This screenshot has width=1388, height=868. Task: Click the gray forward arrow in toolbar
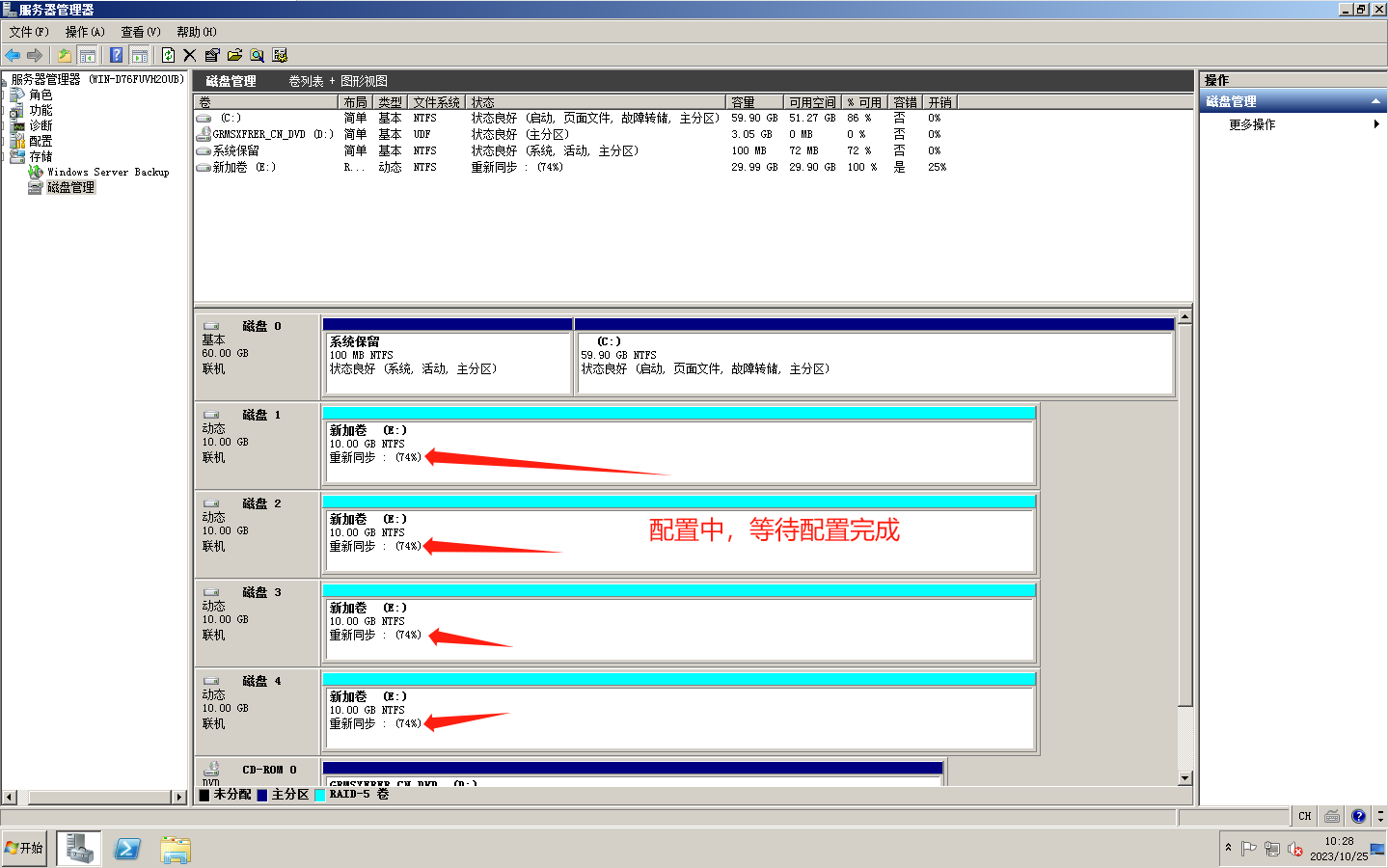[35, 55]
